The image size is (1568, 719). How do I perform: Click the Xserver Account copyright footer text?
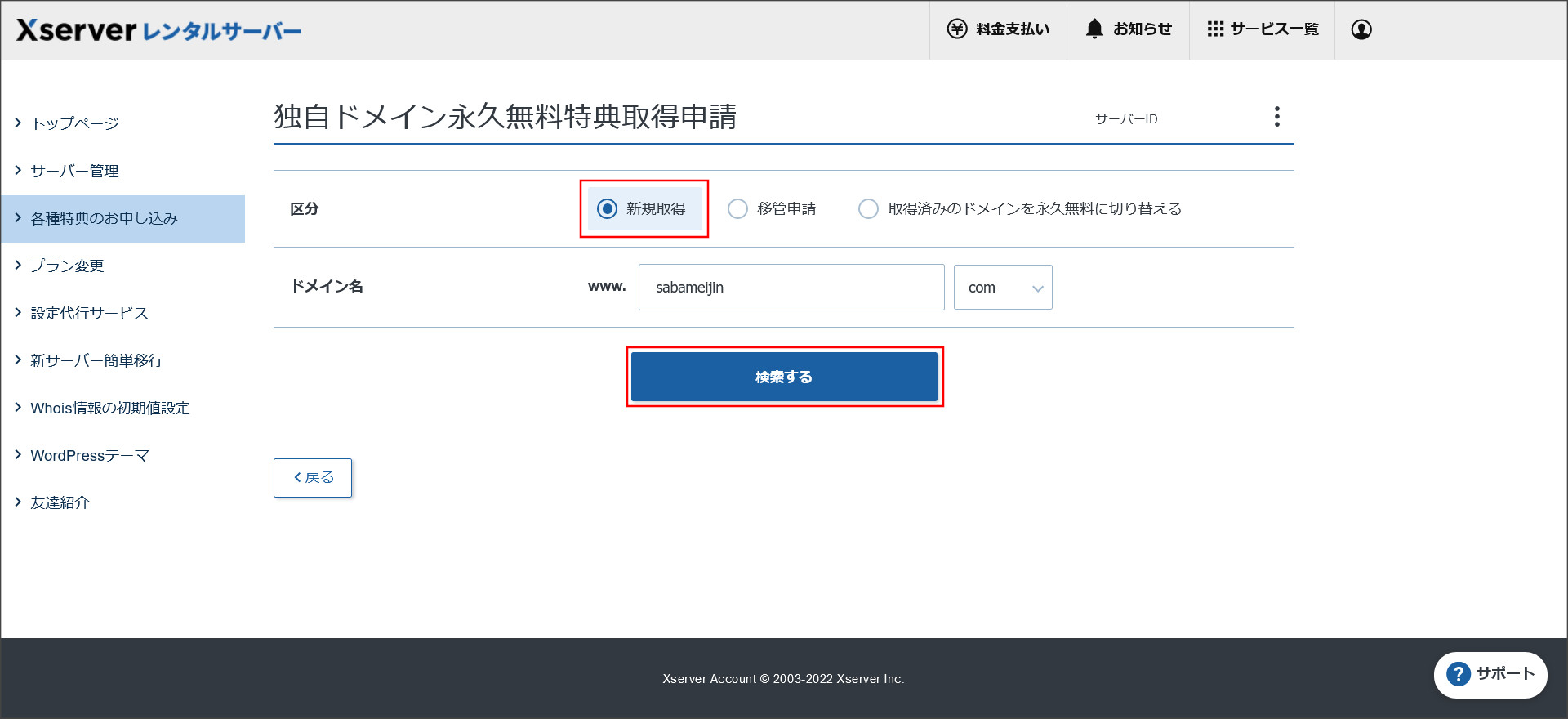tap(783, 679)
